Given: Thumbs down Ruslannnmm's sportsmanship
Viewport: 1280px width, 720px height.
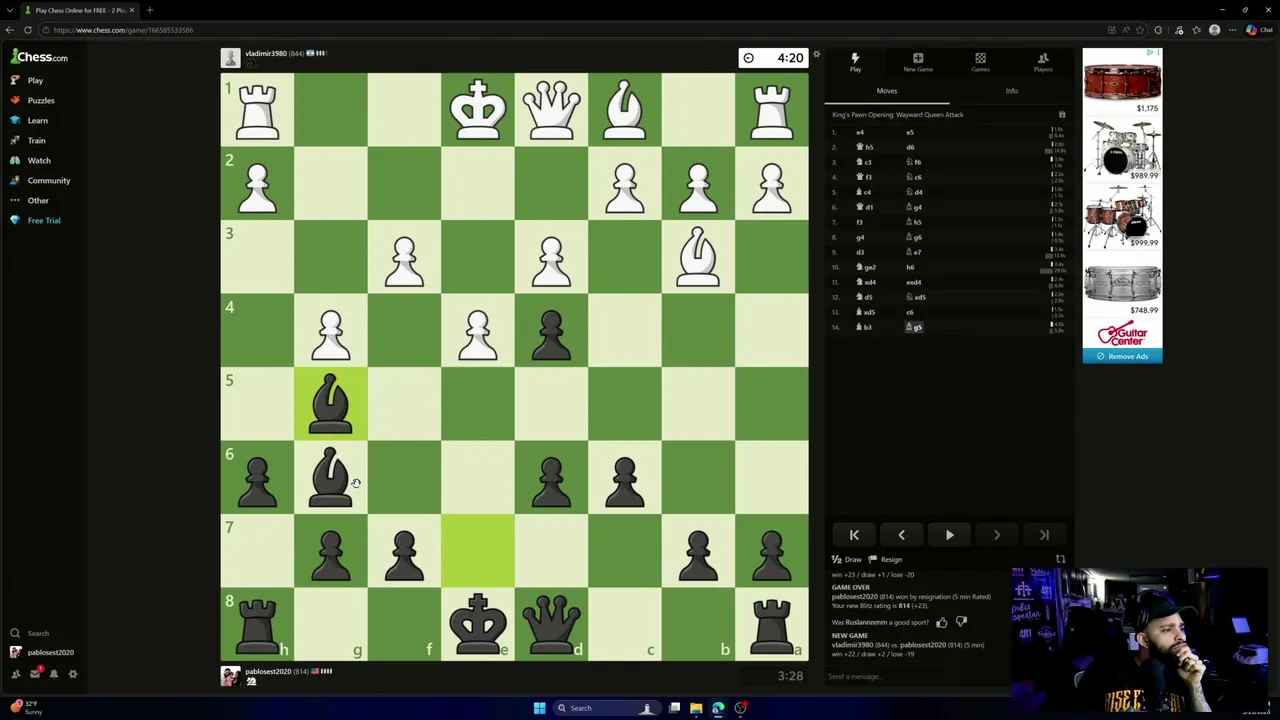Looking at the screenshot, I should pos(961,622).
